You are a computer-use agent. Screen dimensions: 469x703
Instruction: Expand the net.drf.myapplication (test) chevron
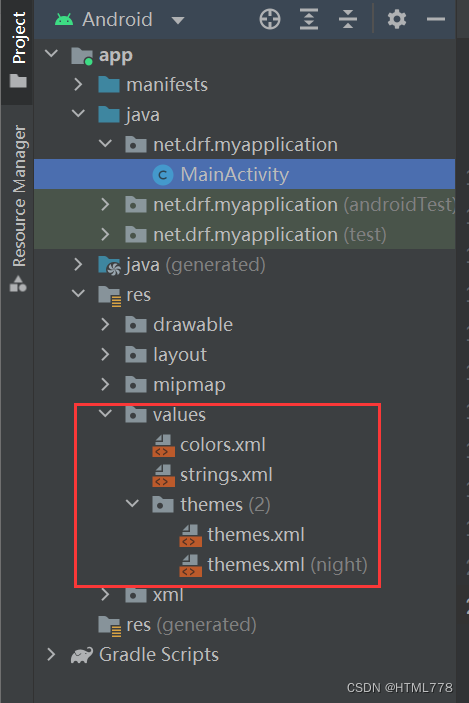coord(105,234)
